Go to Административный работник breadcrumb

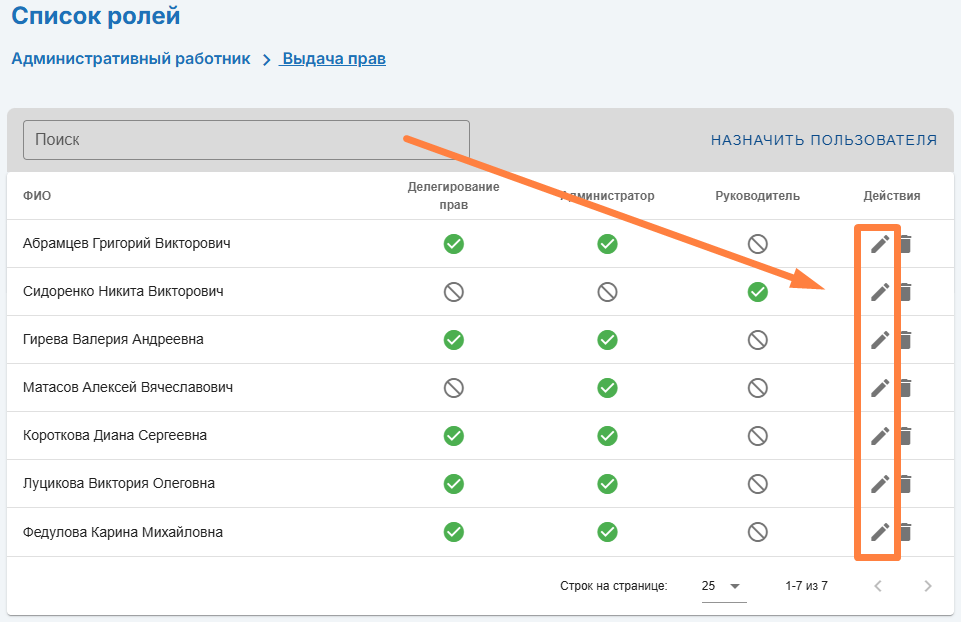(131, 59)
